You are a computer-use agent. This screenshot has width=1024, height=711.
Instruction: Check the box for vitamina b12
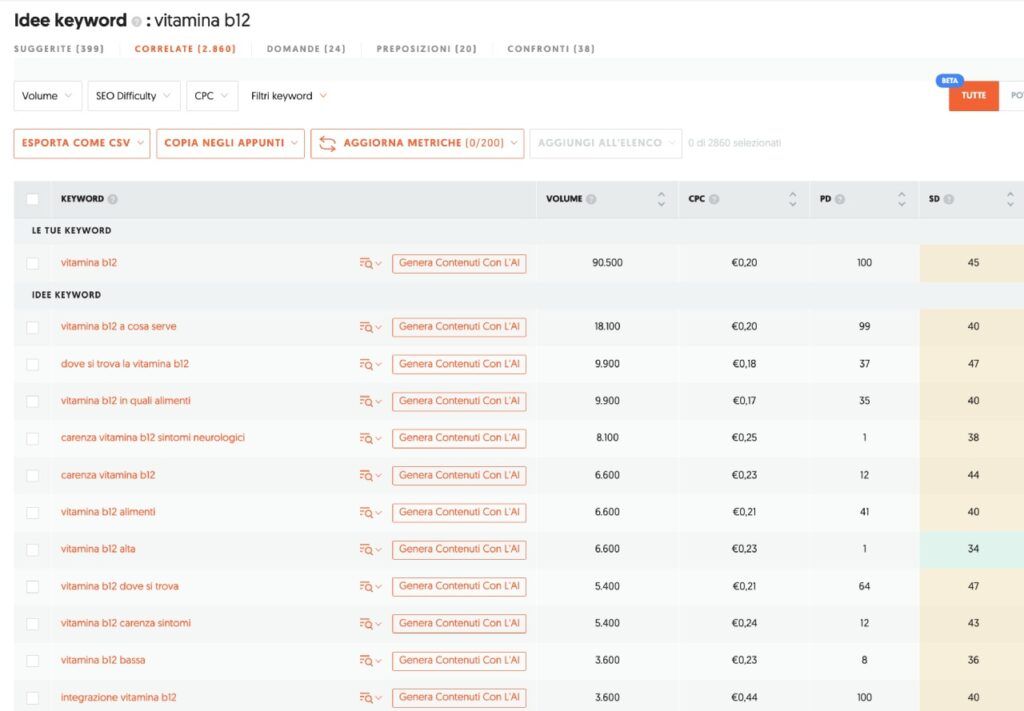coord(32,263)
